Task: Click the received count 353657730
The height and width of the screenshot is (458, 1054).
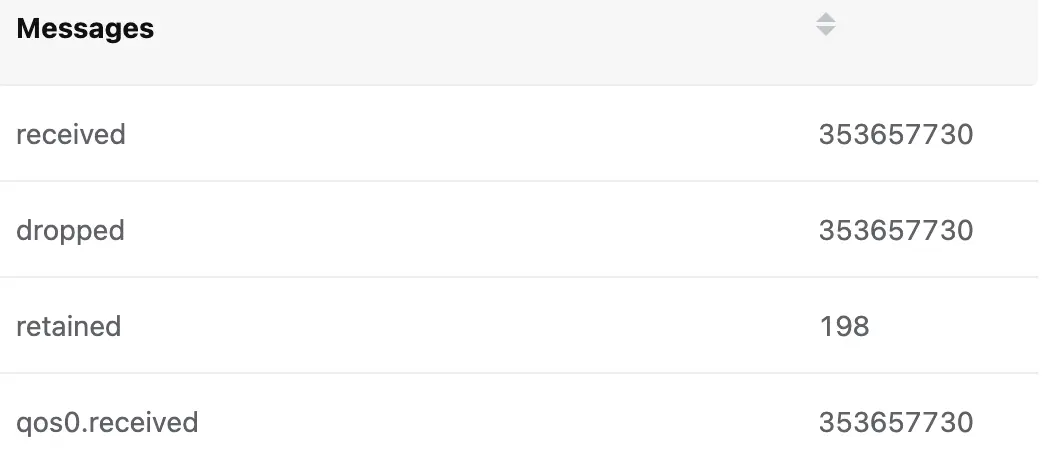Action: tap(895, 134)
